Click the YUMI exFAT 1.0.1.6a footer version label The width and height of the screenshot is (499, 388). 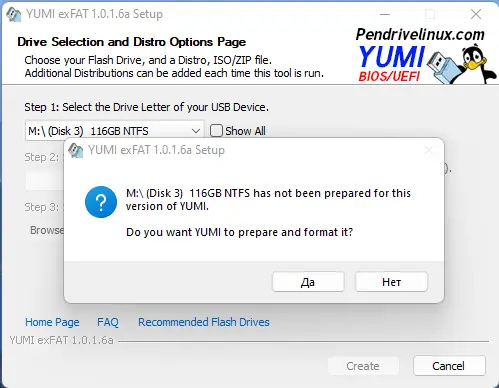click(x=62, y=340)
